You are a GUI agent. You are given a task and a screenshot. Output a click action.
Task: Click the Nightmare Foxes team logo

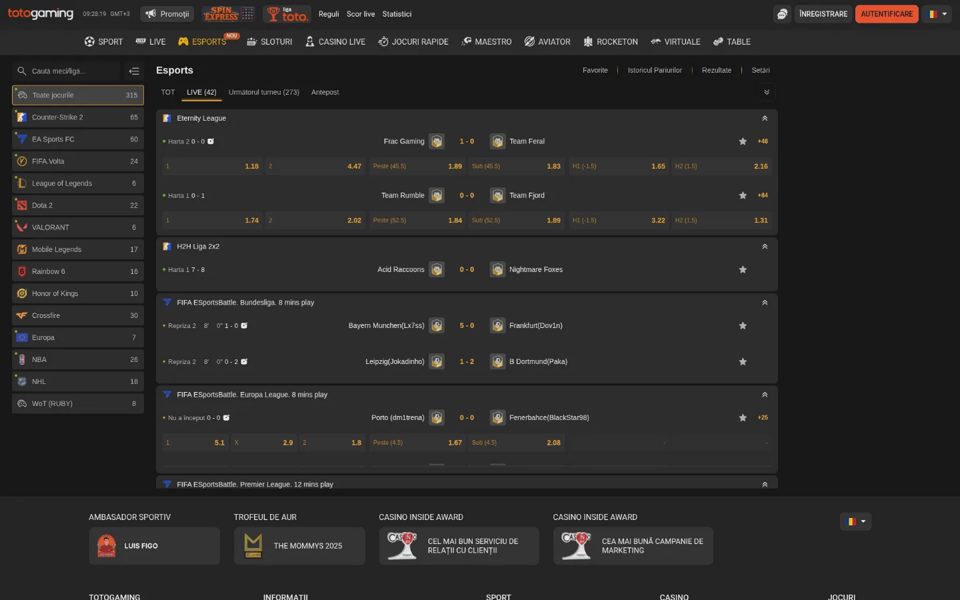(497, 269)
